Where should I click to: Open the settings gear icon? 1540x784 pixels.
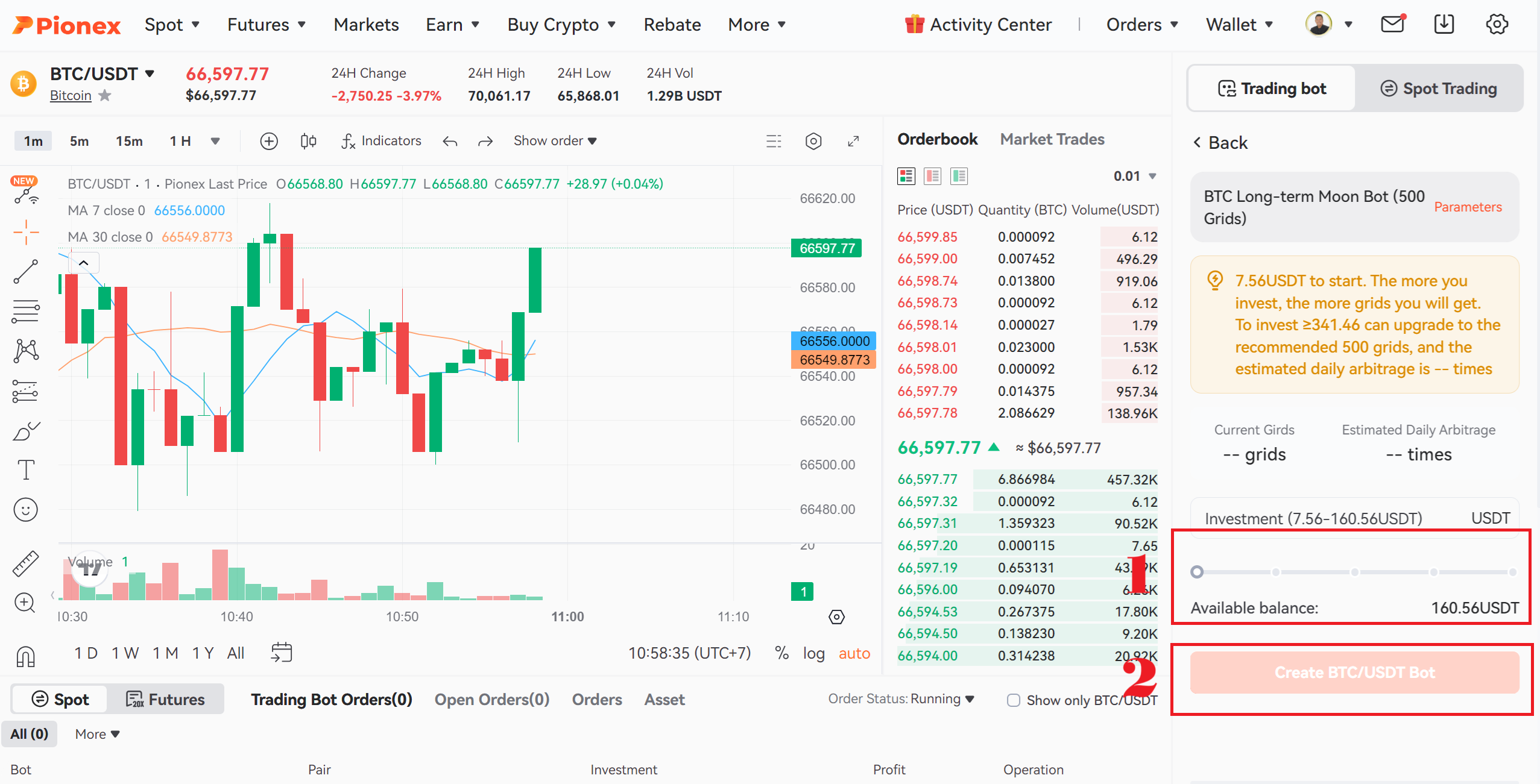(x=1497, y=24)
